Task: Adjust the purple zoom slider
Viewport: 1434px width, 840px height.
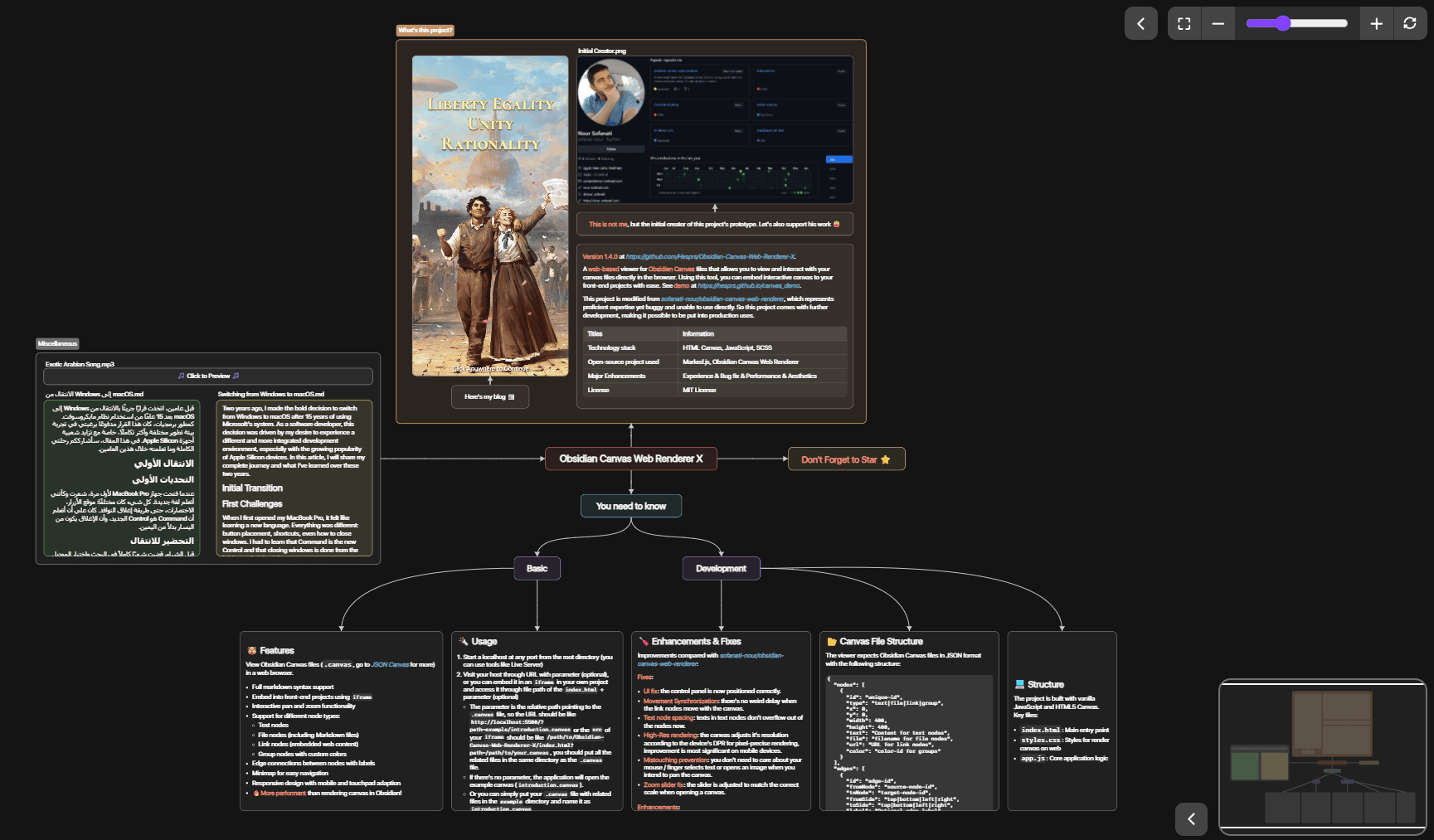Action: point(1296,23)
